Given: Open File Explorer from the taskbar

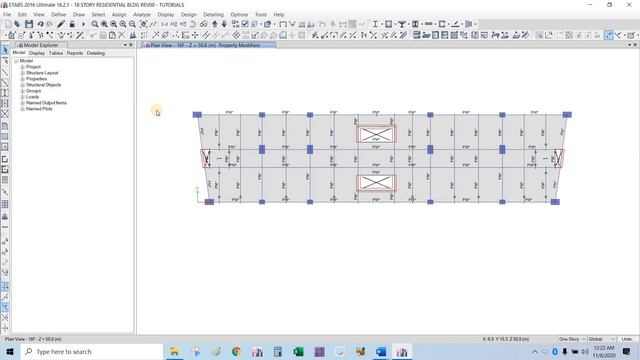Looking at the screenshot, I should click(174, 351).
